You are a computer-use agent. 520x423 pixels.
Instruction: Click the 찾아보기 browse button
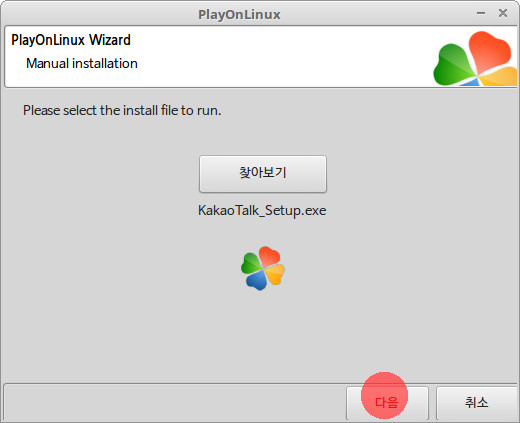click(263, 174)
